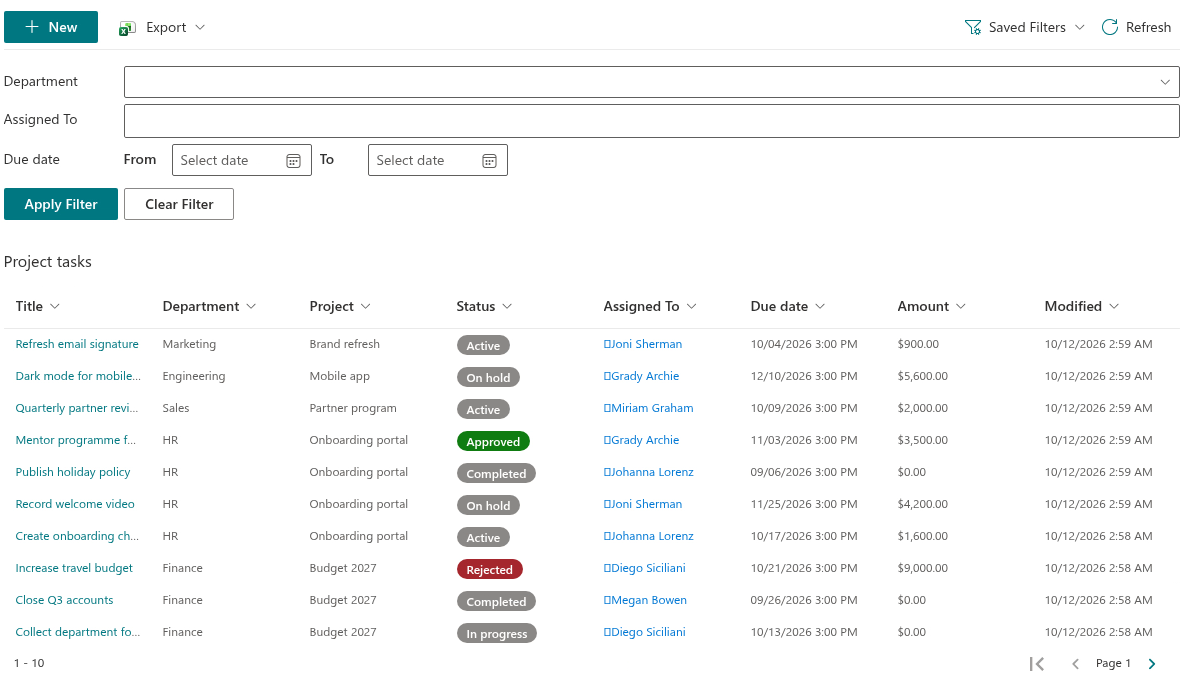1195x685 pixels.
Task: Click the Mobile app project cell
Action: [340, 376]
